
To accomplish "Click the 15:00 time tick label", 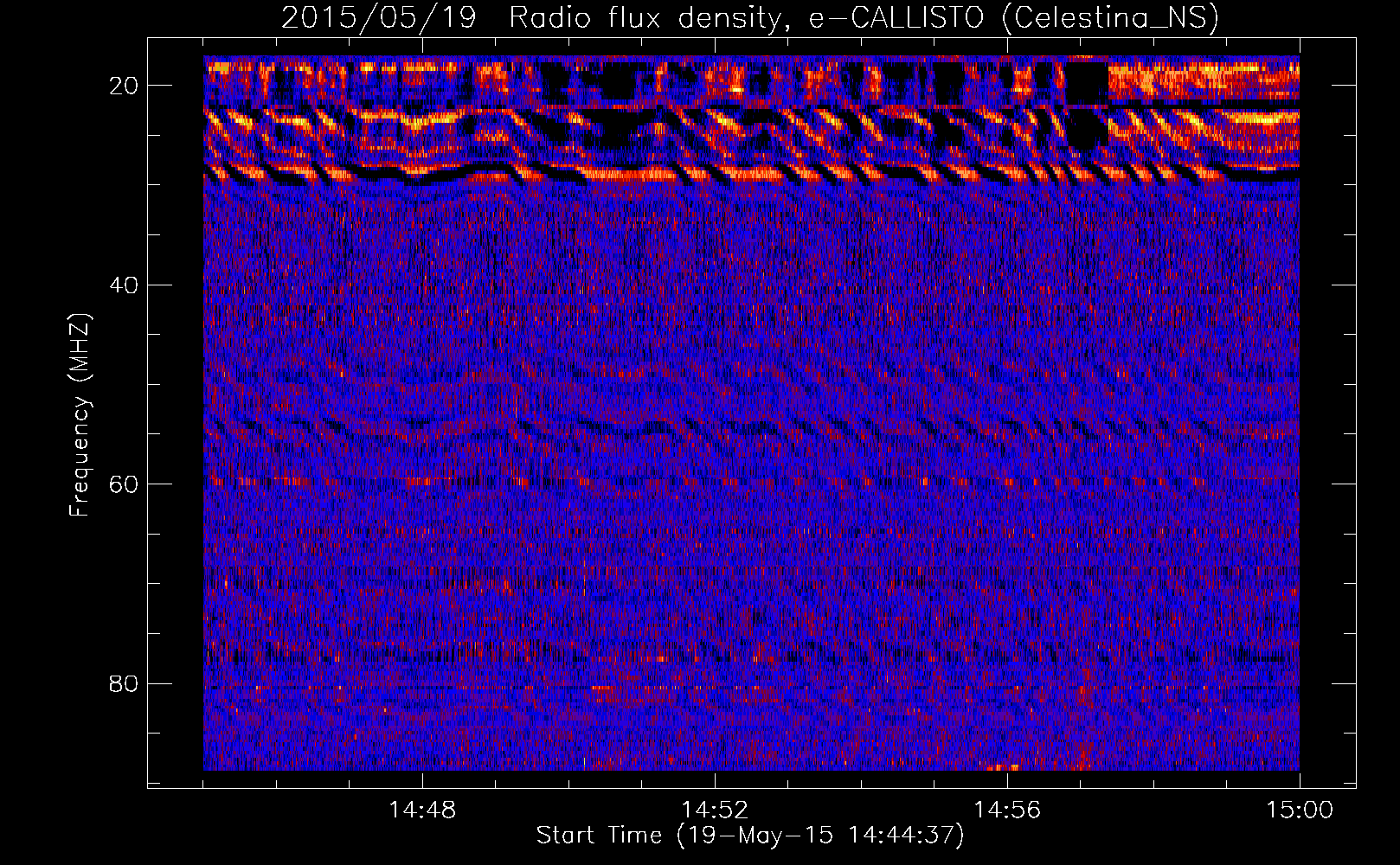I will click(1300, 811).
